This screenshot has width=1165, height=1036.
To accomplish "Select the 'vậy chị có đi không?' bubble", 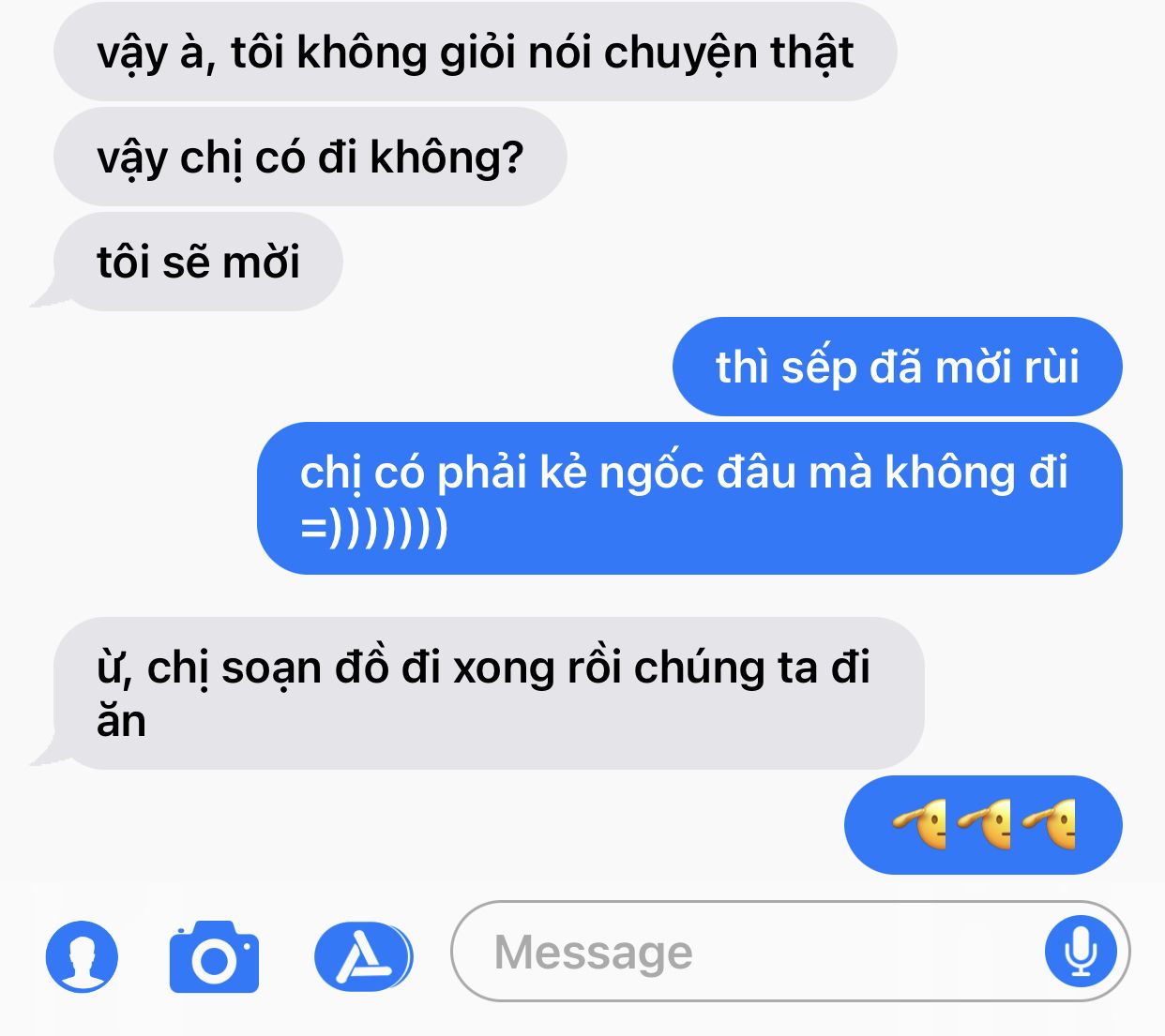I will click(310, 157).
